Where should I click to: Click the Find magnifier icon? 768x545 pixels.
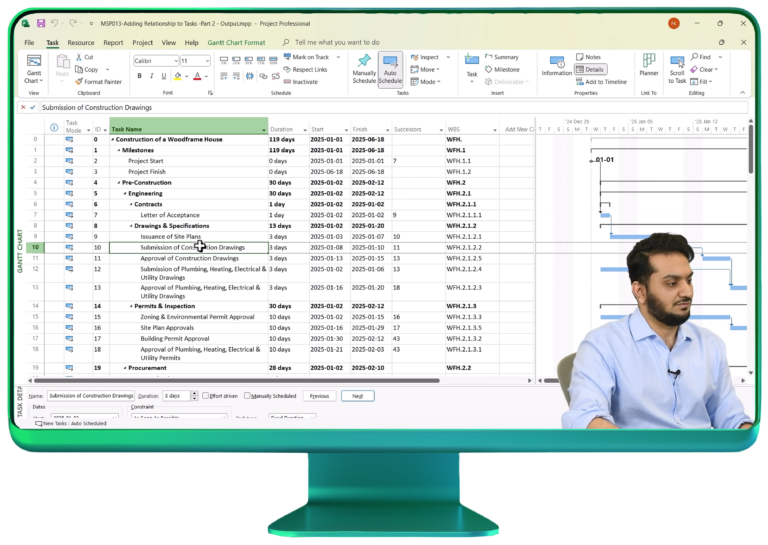[695, 57]
